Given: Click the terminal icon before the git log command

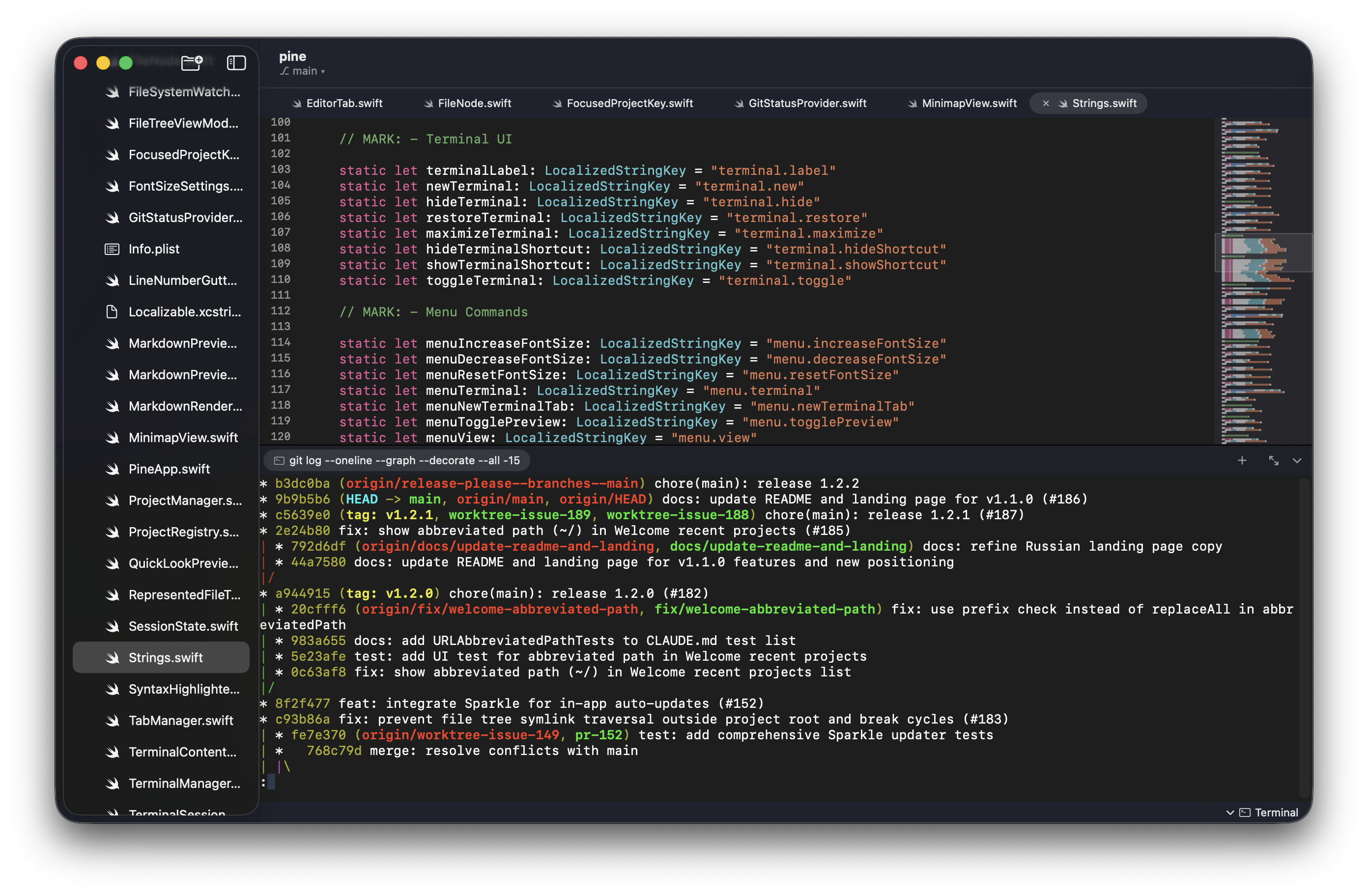Looking at the screenshot, I should pyautogui.click(x=279, y=460).
